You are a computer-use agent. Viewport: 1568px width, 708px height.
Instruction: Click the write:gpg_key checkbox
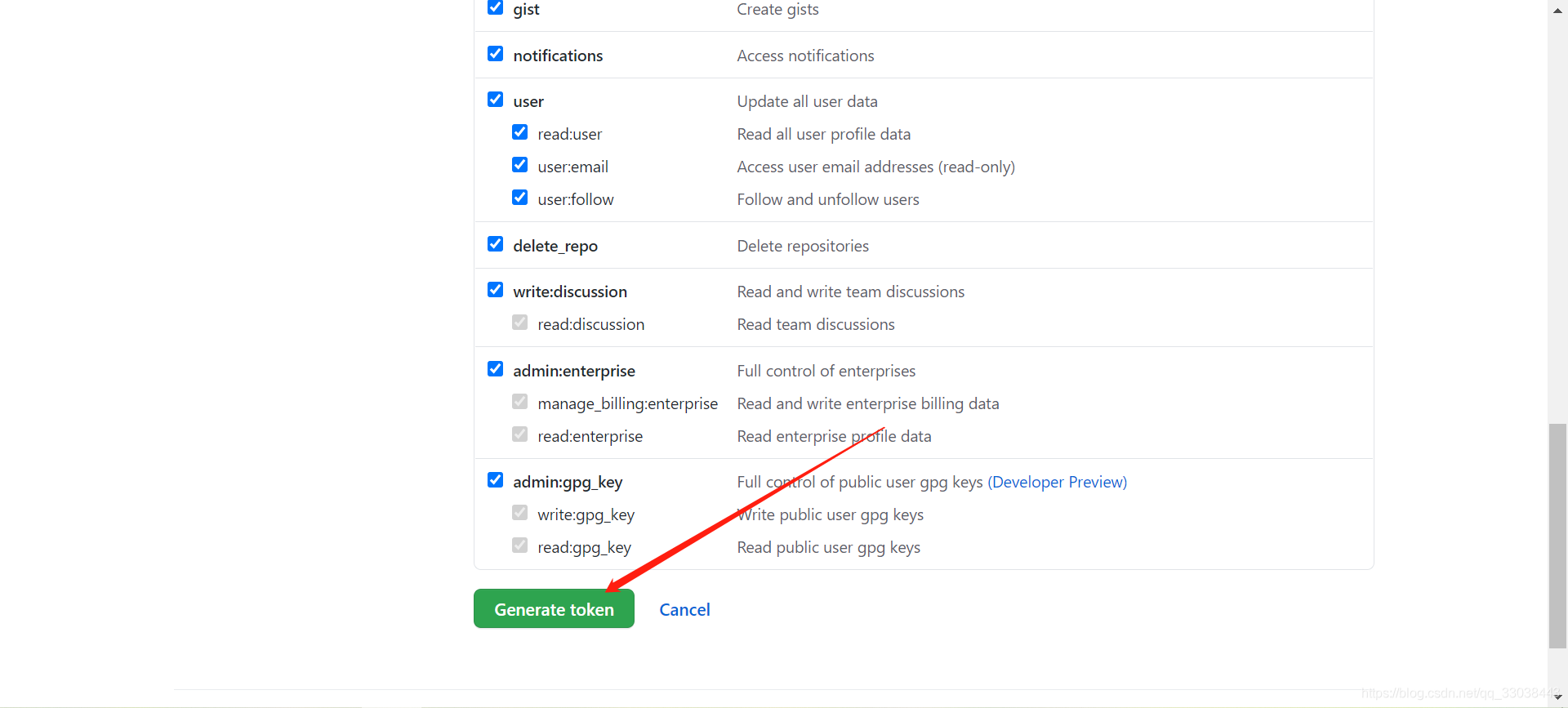click(519, 513)
